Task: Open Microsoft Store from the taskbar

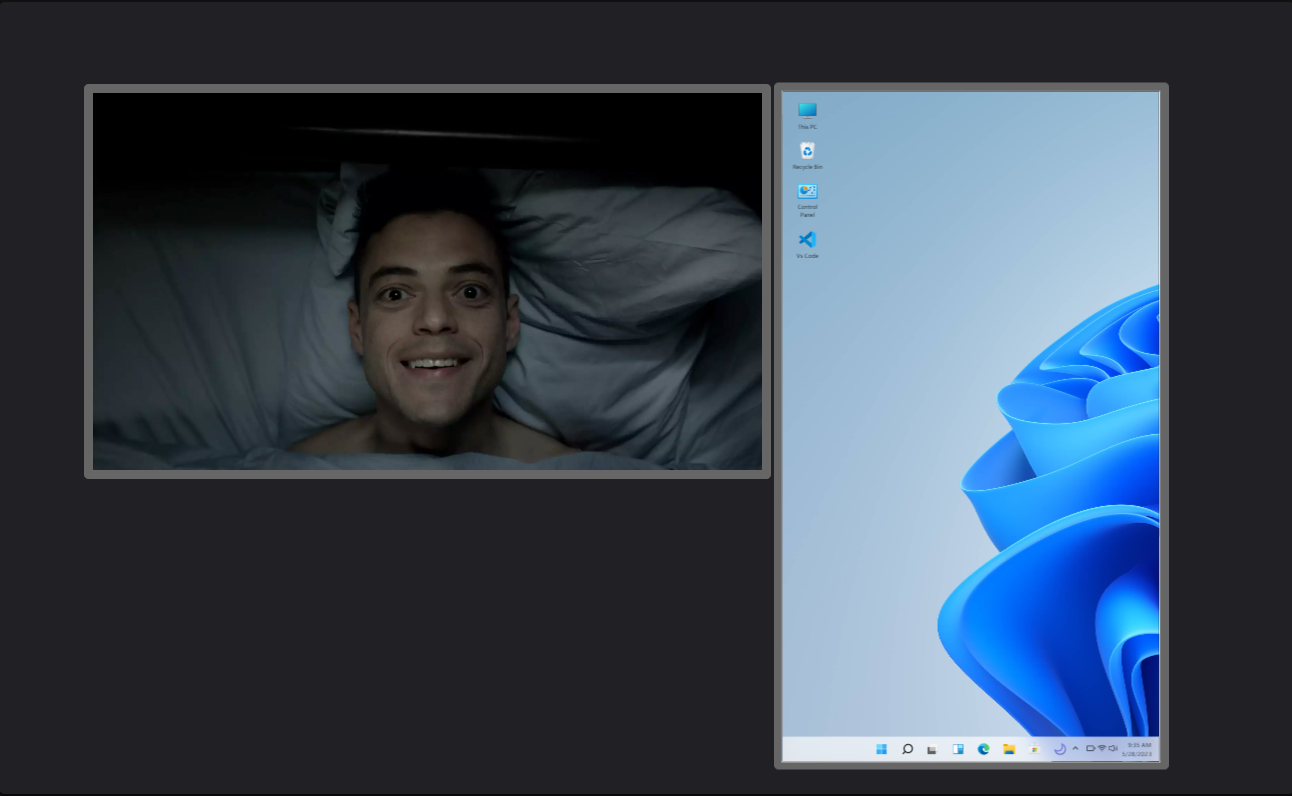Action: [x=1035, y=750]
